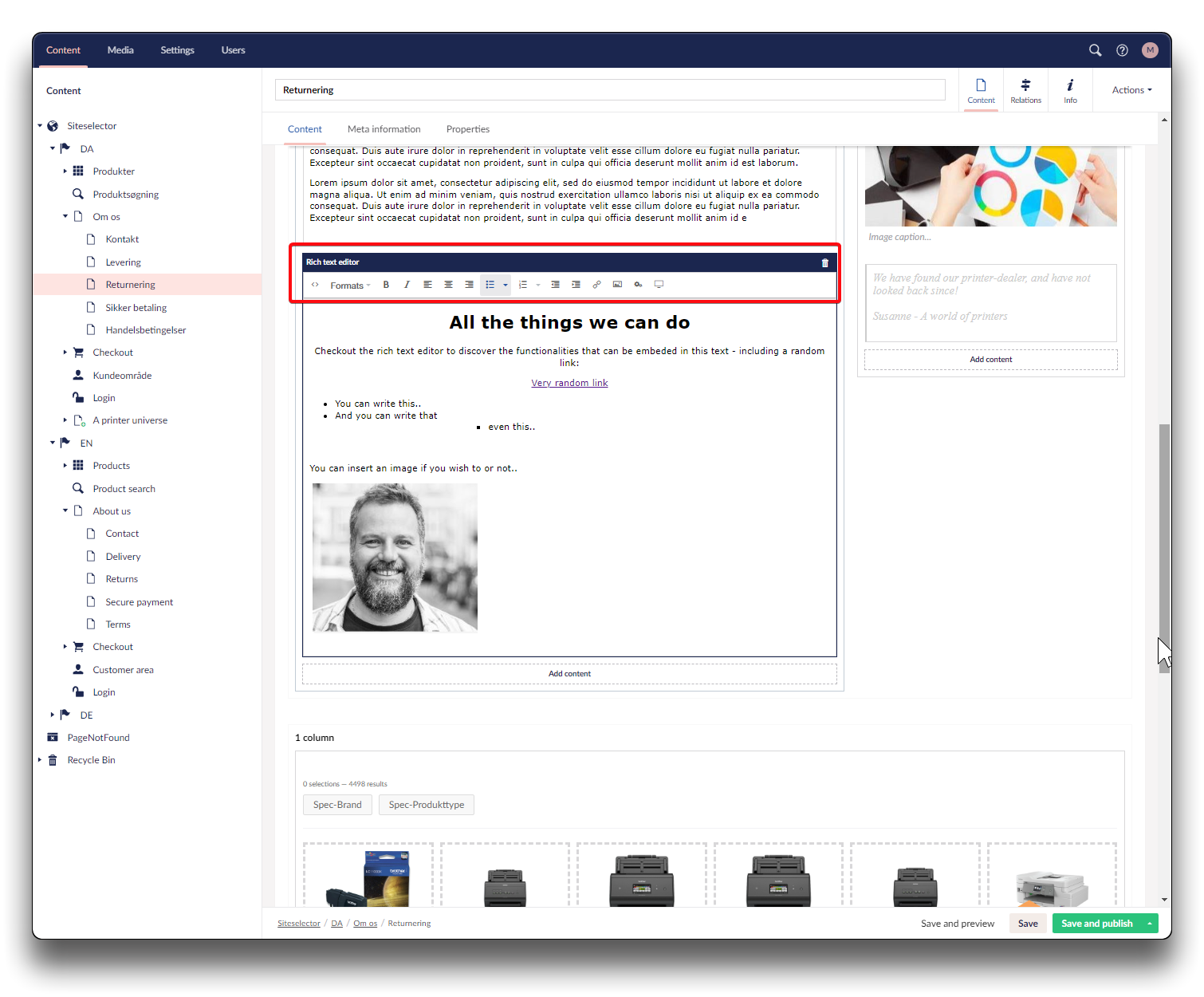Toggle italic formatting in rich text editor

(407, 285)
